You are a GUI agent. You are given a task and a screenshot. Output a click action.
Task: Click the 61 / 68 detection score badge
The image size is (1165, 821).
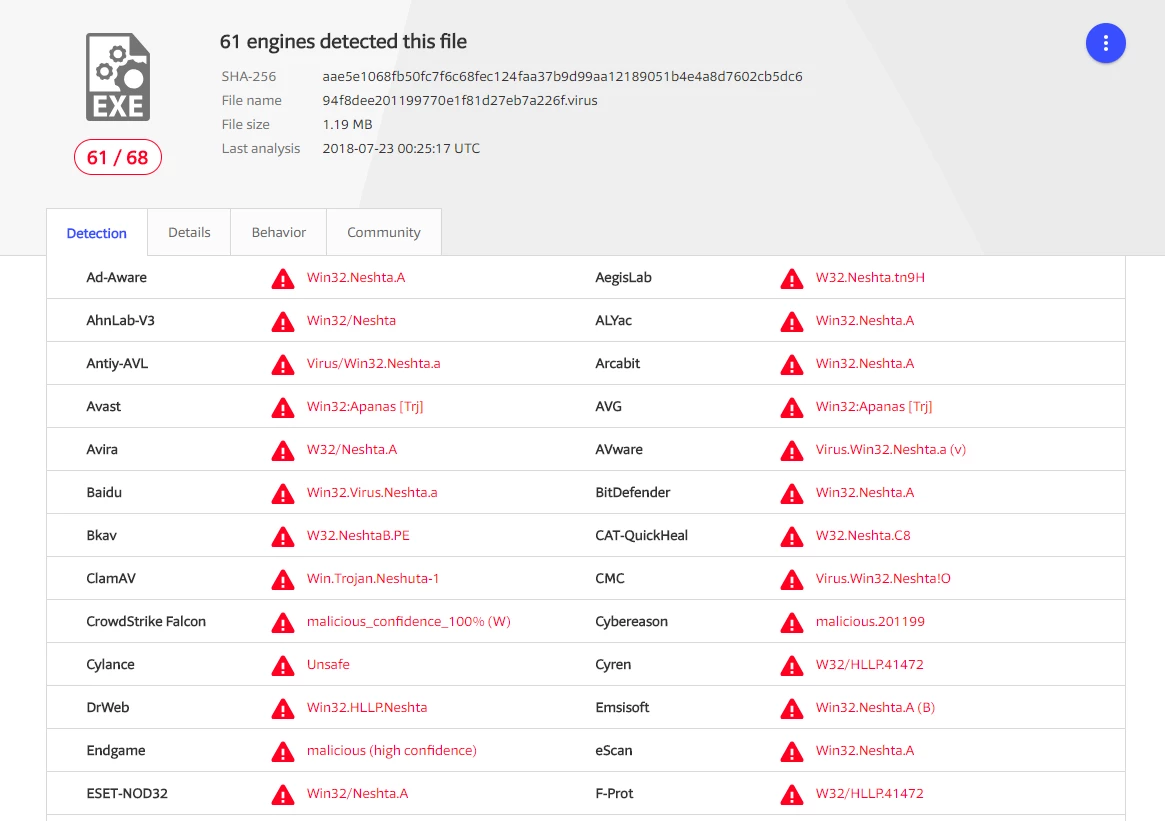(117, 158)
